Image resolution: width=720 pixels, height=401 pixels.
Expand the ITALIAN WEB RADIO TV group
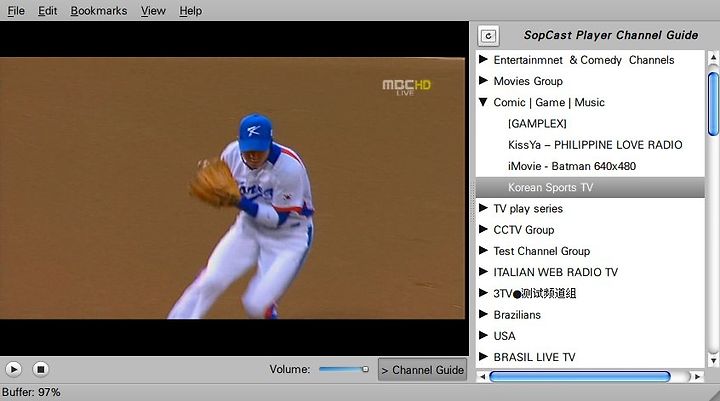[483, 271]
